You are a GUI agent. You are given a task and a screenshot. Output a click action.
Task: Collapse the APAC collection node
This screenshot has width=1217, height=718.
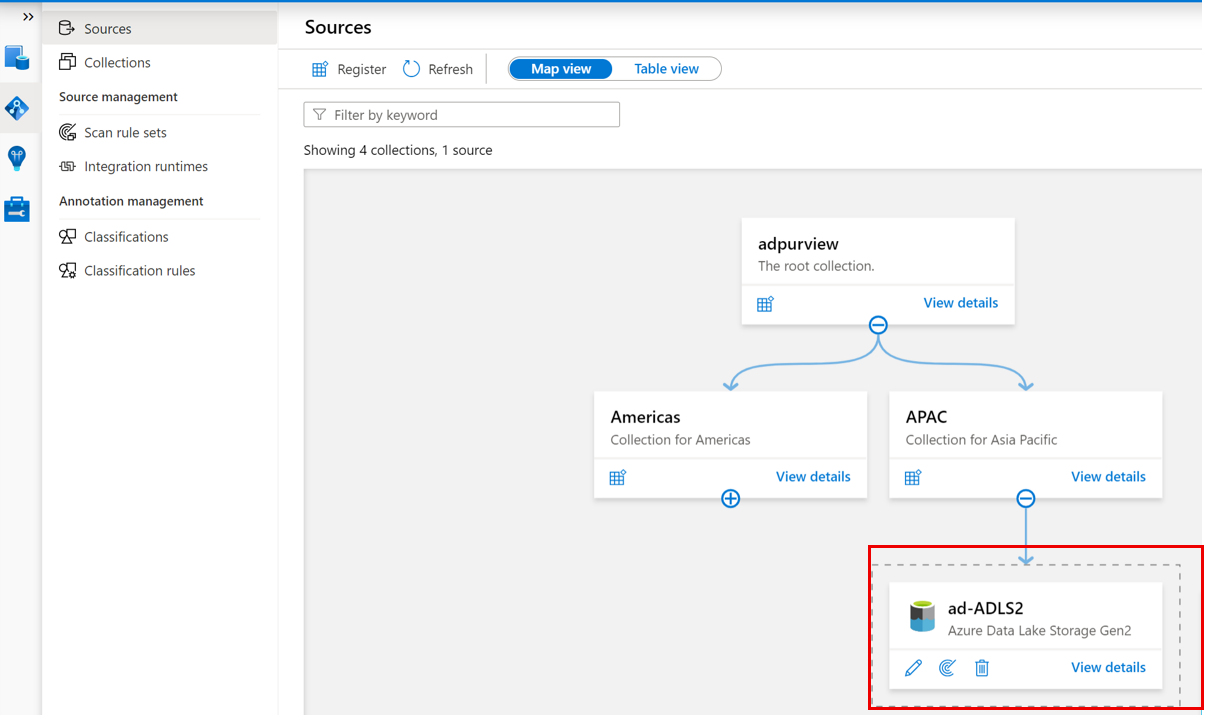(1025, 498)
